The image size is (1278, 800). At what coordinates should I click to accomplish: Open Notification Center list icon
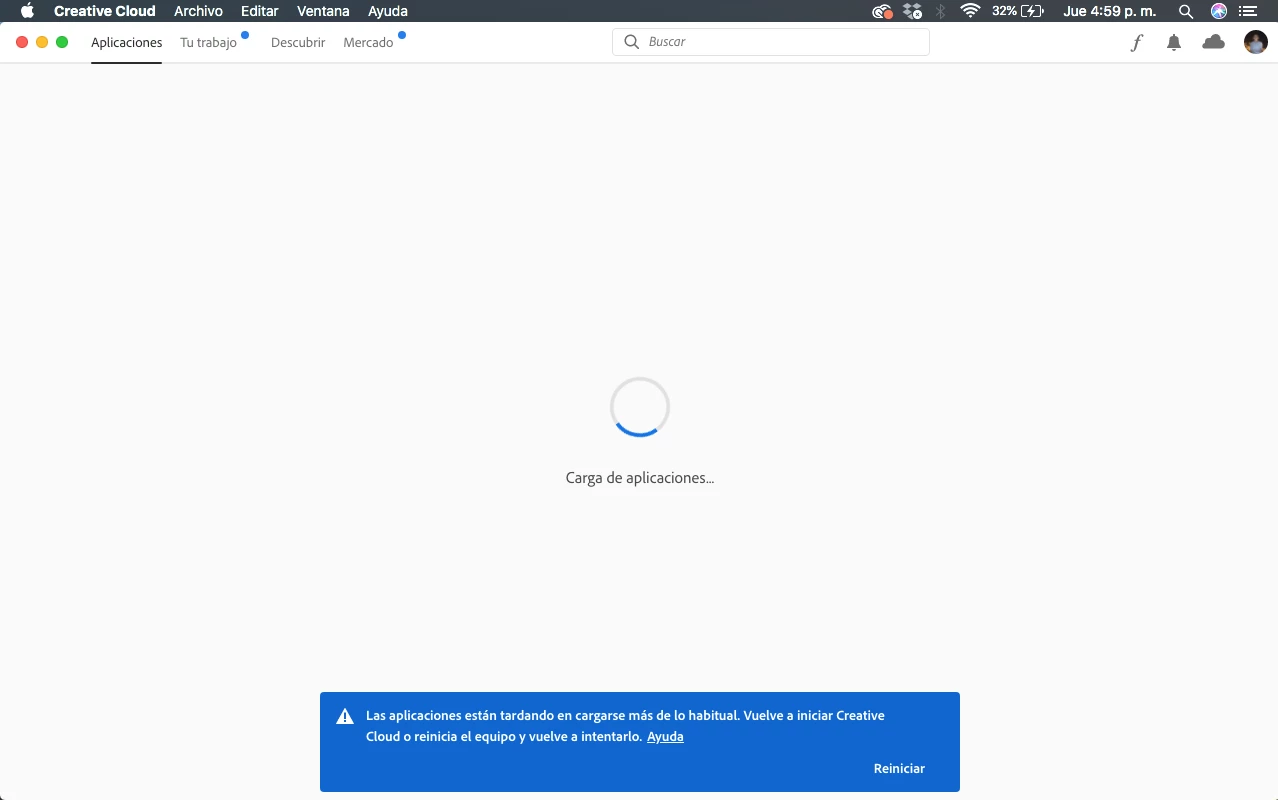point(1247,11)
